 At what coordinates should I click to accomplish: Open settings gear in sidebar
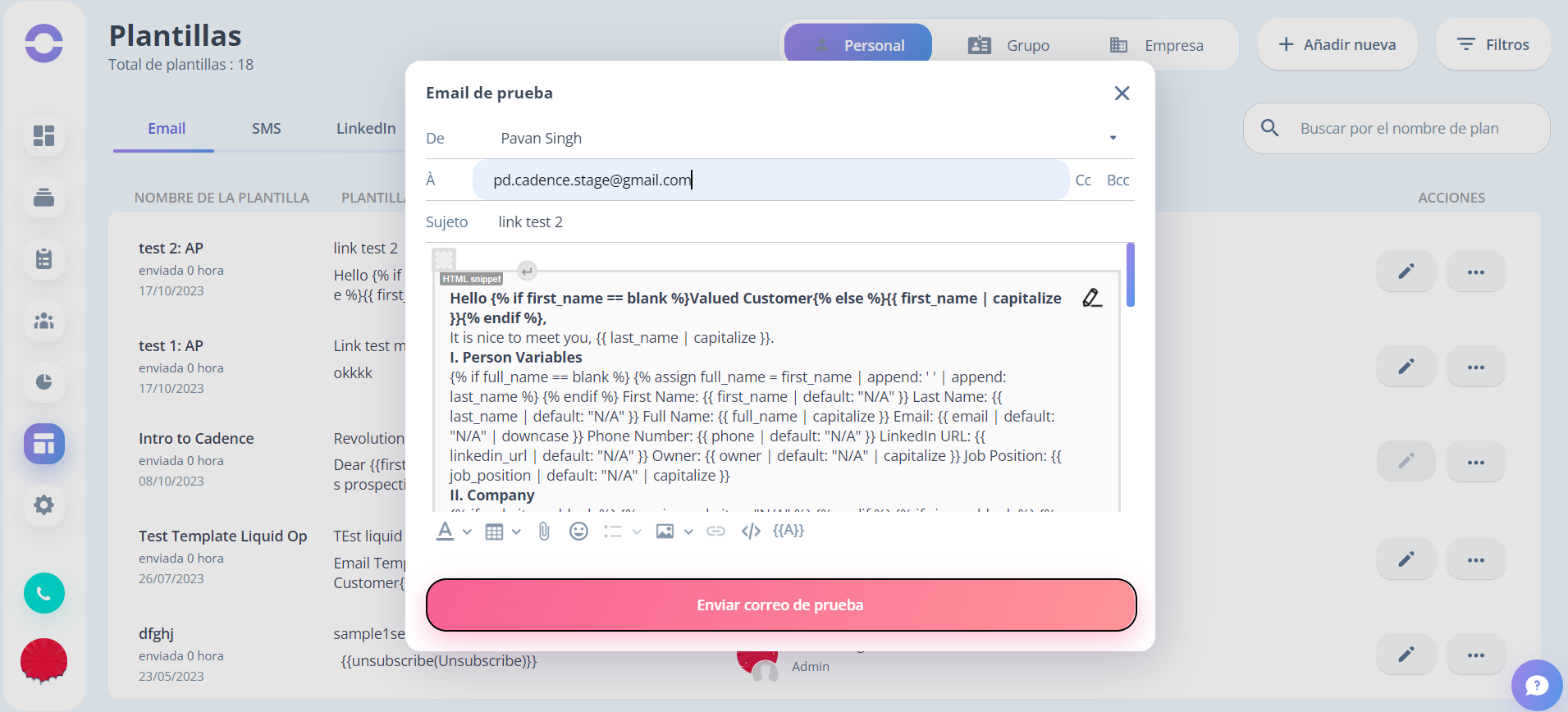click(x=44, y=504)
